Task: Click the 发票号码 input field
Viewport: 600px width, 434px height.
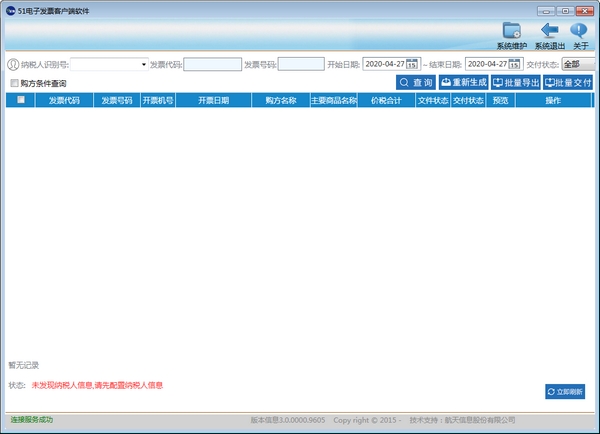Action: click(x=300, y=64)
